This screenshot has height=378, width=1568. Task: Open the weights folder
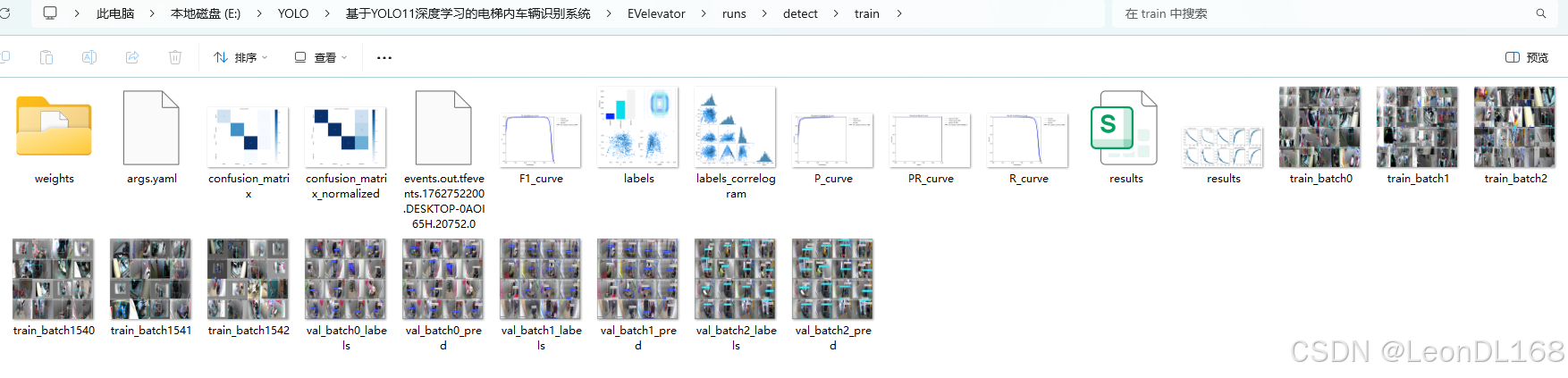[x=54, y=128]
